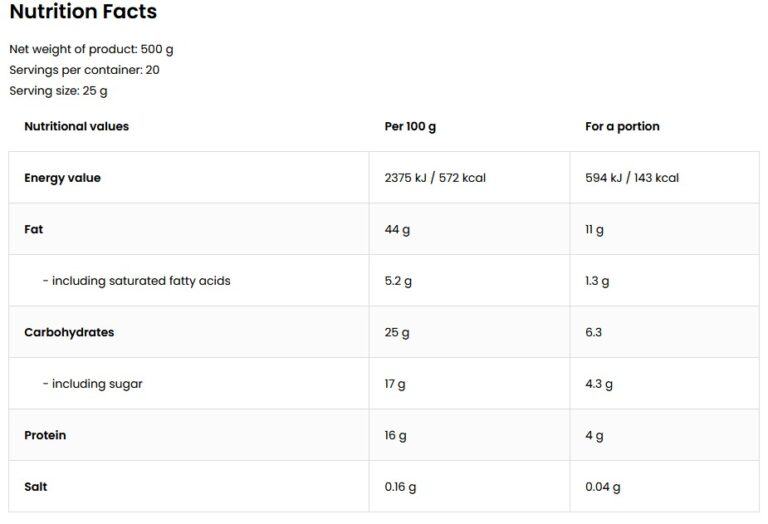Click the For a portion column header
The width and height of the screenshot is (768, 524).
pyautogui.click(x=622, y=127)
